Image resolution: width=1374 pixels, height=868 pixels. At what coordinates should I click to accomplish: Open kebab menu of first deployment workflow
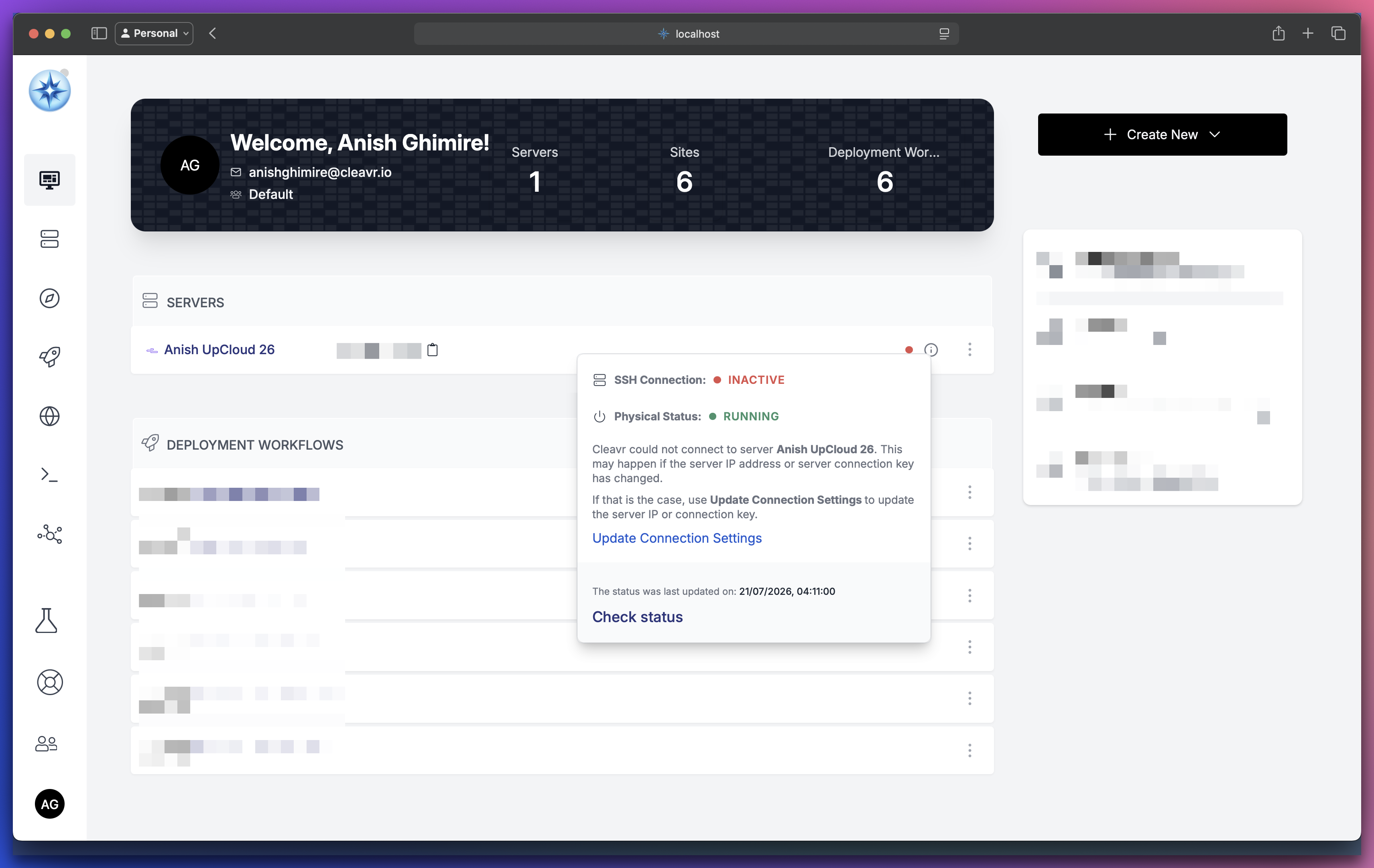pyautogui.click(x=970, y=492)
